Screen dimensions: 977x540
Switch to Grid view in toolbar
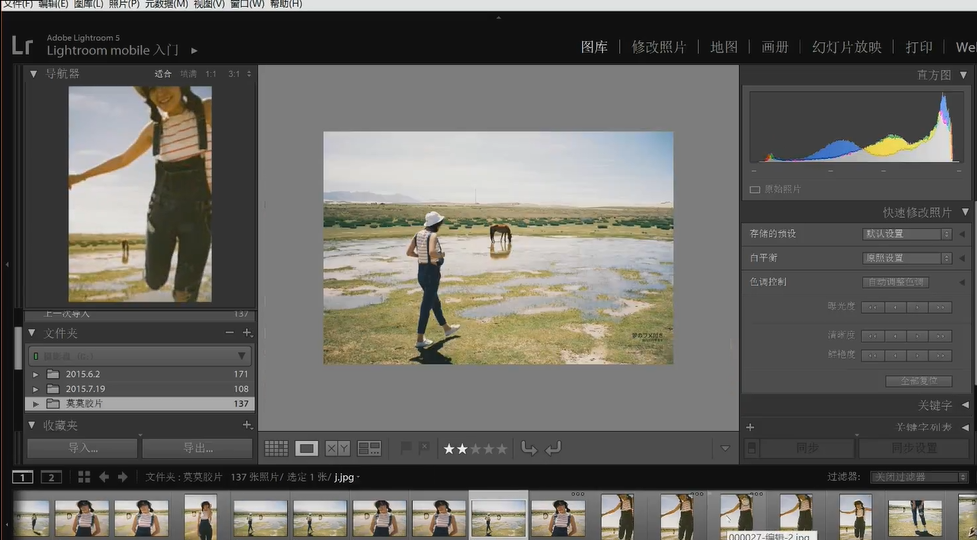point(276,448)
